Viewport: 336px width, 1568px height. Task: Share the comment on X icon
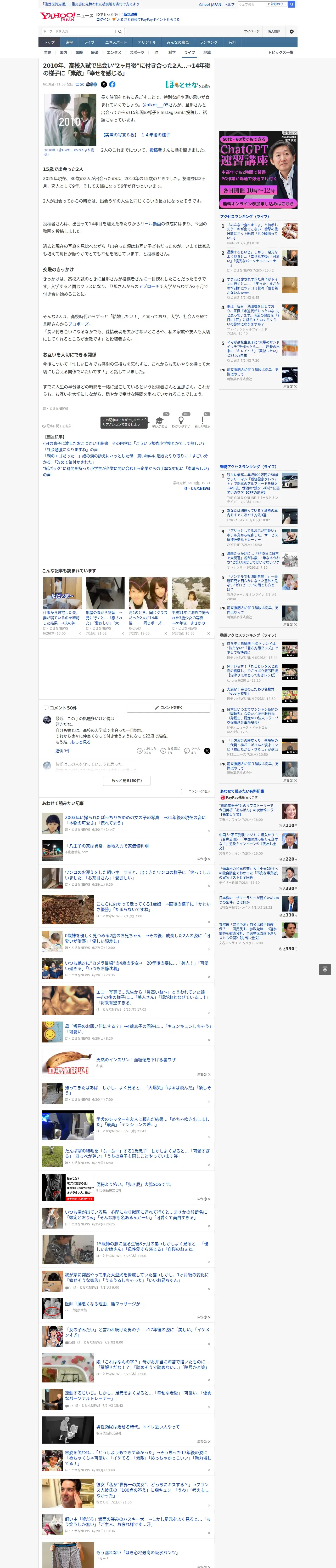click(207, 751)
